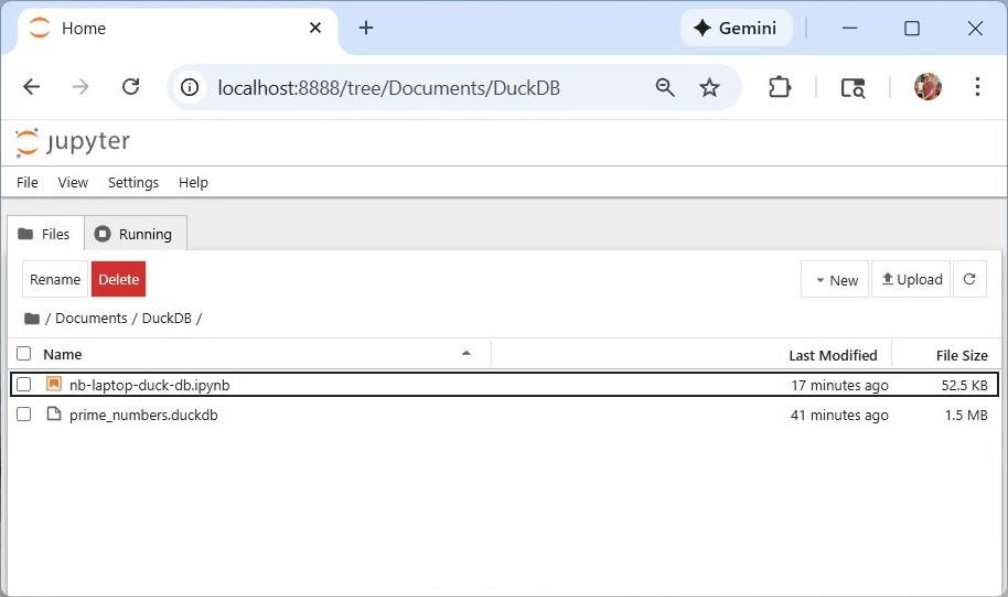Click the zoom magnifier icon in address bar

(665, 88)
